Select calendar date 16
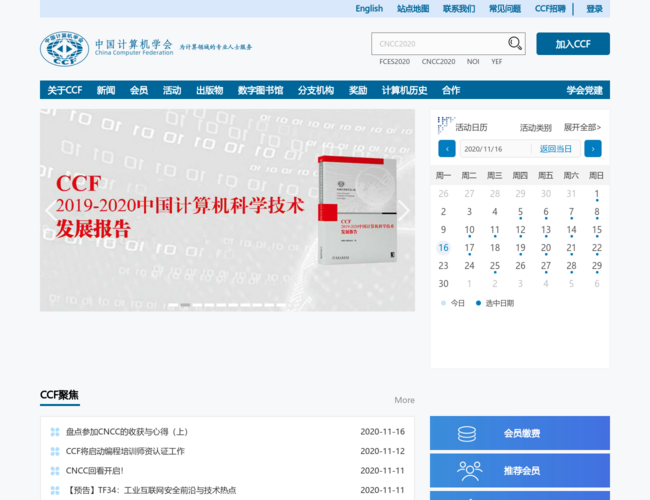Screen dimensions: 650x500 pyautogui.click(x=443, y=248)
